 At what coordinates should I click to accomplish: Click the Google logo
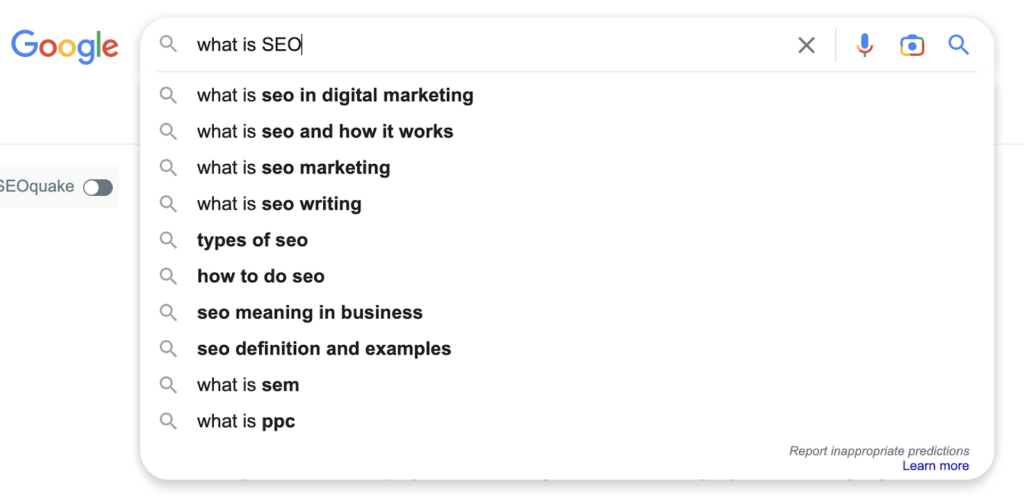65,46
